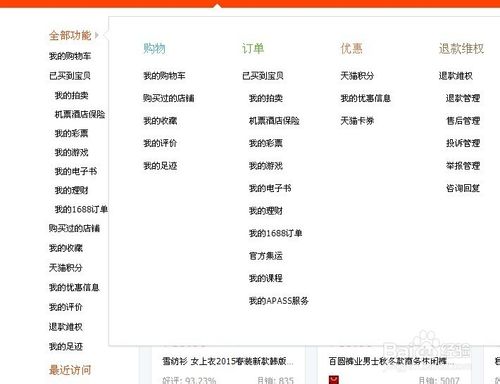Open the 我的APASS服务 link
500x384 pixels.
(x=279, y=301)
